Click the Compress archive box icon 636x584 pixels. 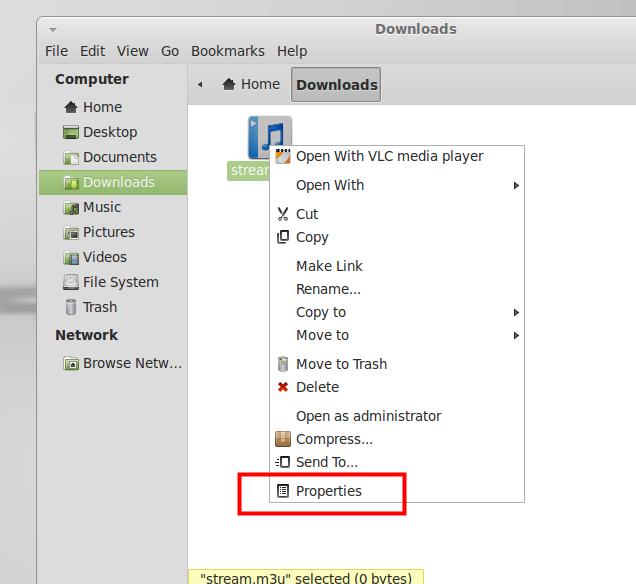coord(283,439)
